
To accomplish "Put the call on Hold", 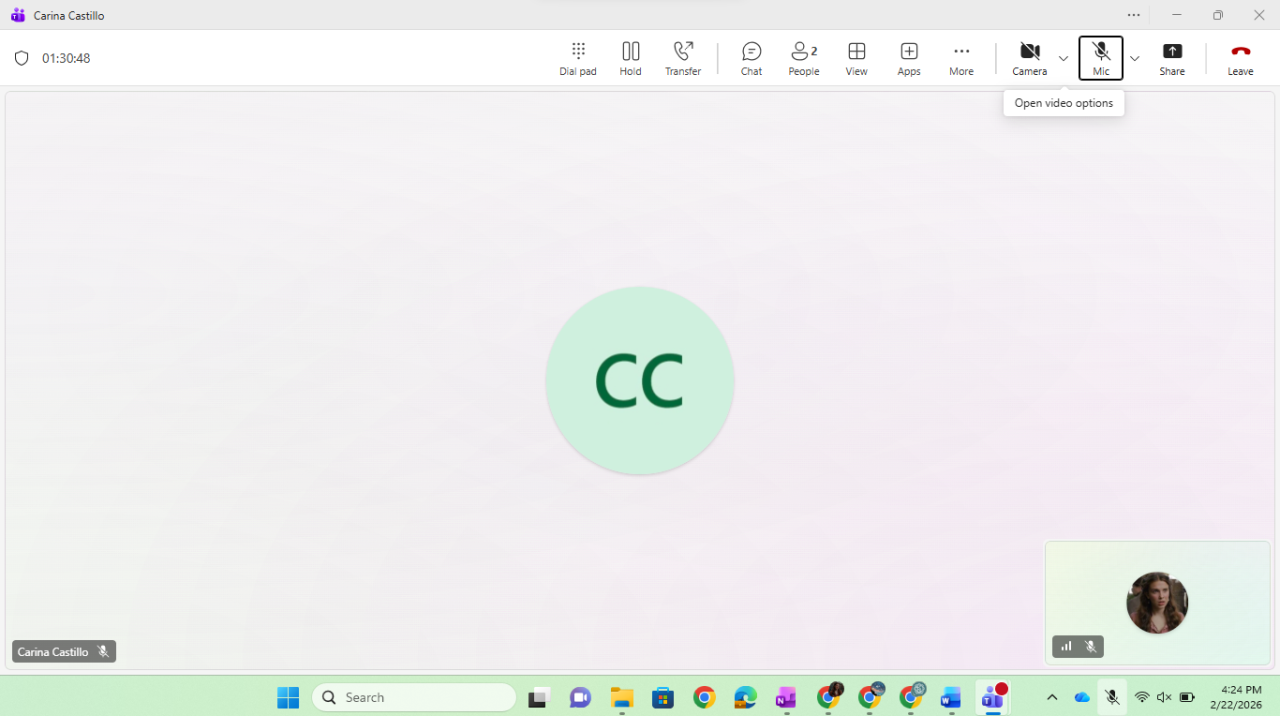I will coord(630,59).
